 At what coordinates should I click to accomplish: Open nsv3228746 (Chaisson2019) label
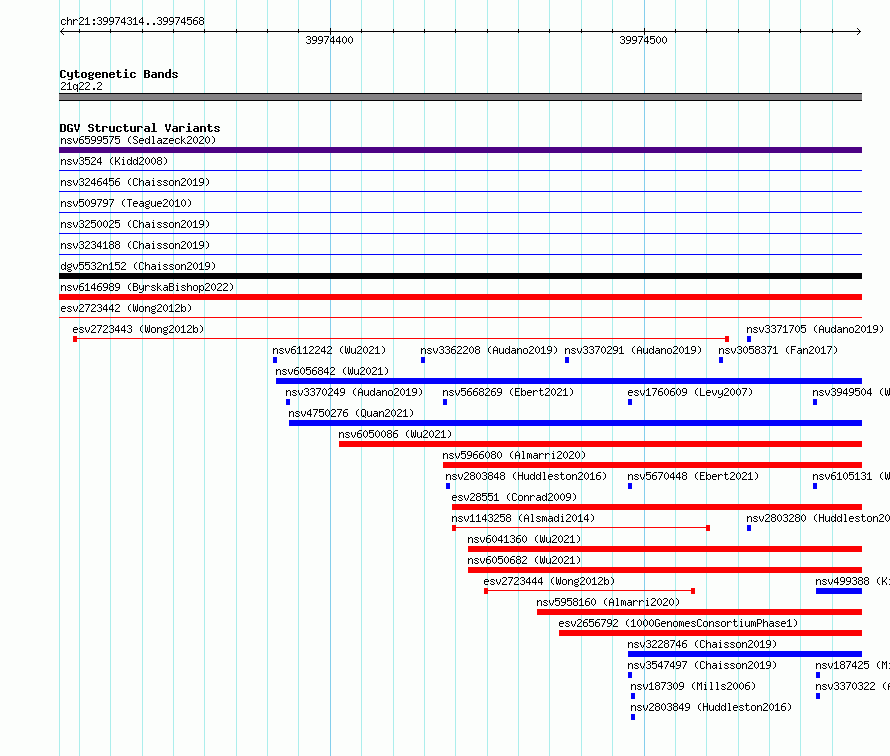(x=702, y=644)
